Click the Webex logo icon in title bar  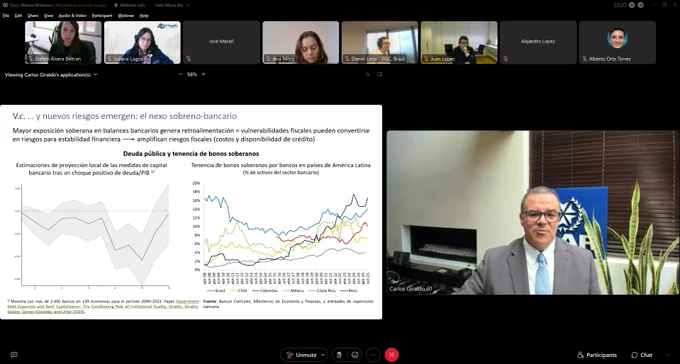(x=5, y=5)
